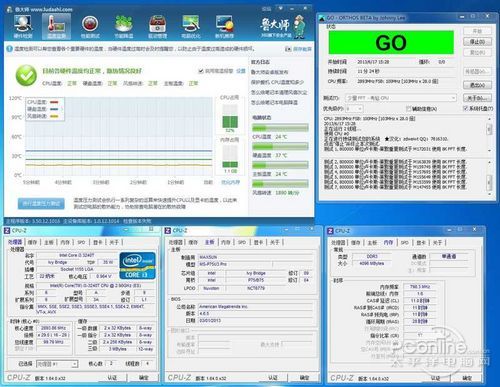
Task: Switch to 内存 tab in left CPU-Z window
Action: tap(65, 242)
